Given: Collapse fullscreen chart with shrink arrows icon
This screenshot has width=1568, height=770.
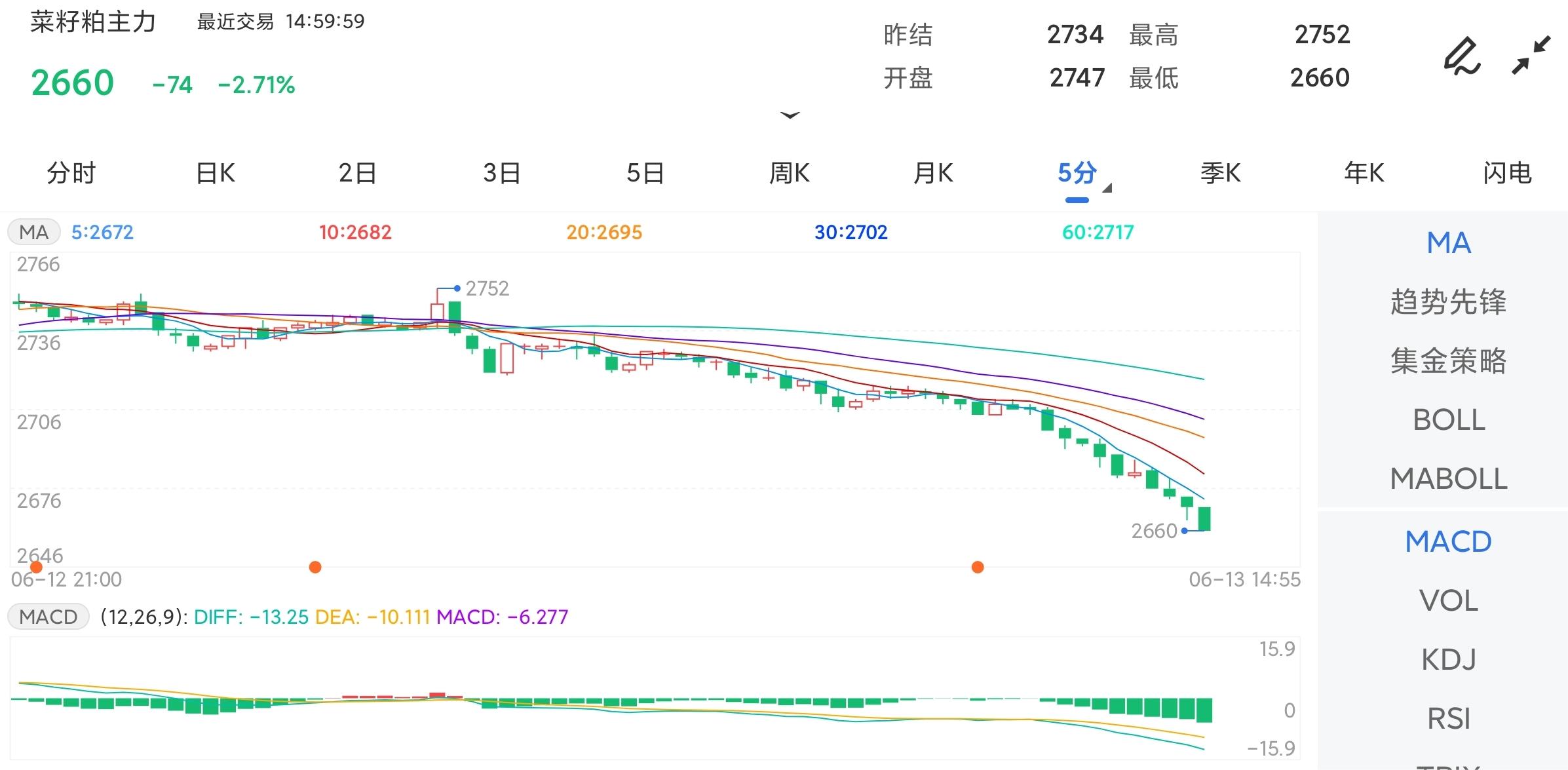Looking at the screenshot, I should tap(1531, 56).
